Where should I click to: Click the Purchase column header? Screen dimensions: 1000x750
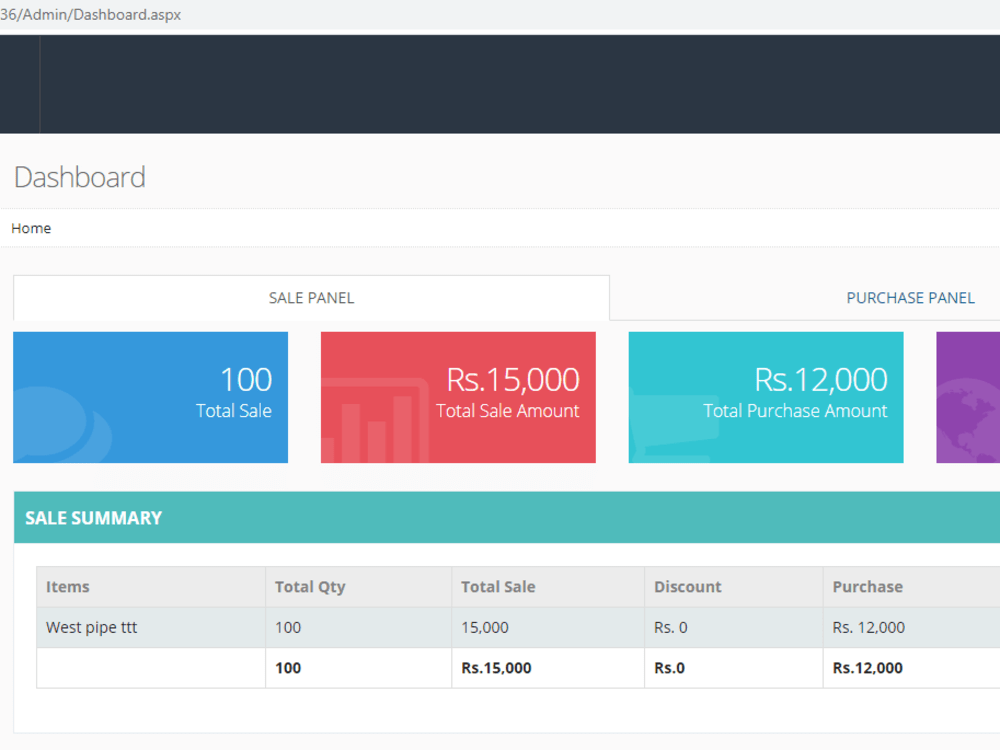[911, 587]
